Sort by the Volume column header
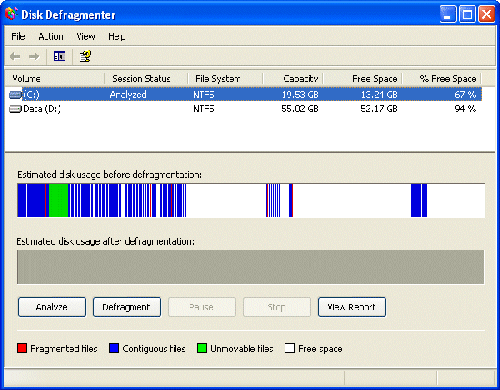The height and width of the screenshot is (390, 500). click(x=55, y=79)
